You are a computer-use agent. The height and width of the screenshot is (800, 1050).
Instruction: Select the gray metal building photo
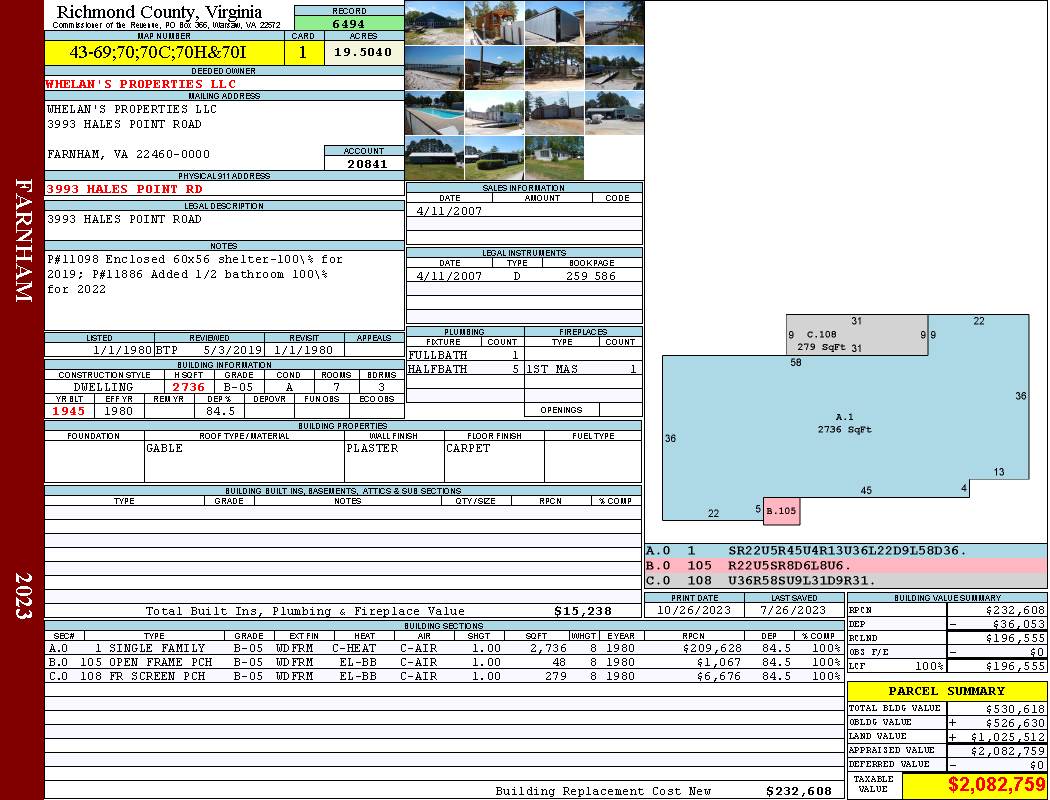[x=553, y=22]
